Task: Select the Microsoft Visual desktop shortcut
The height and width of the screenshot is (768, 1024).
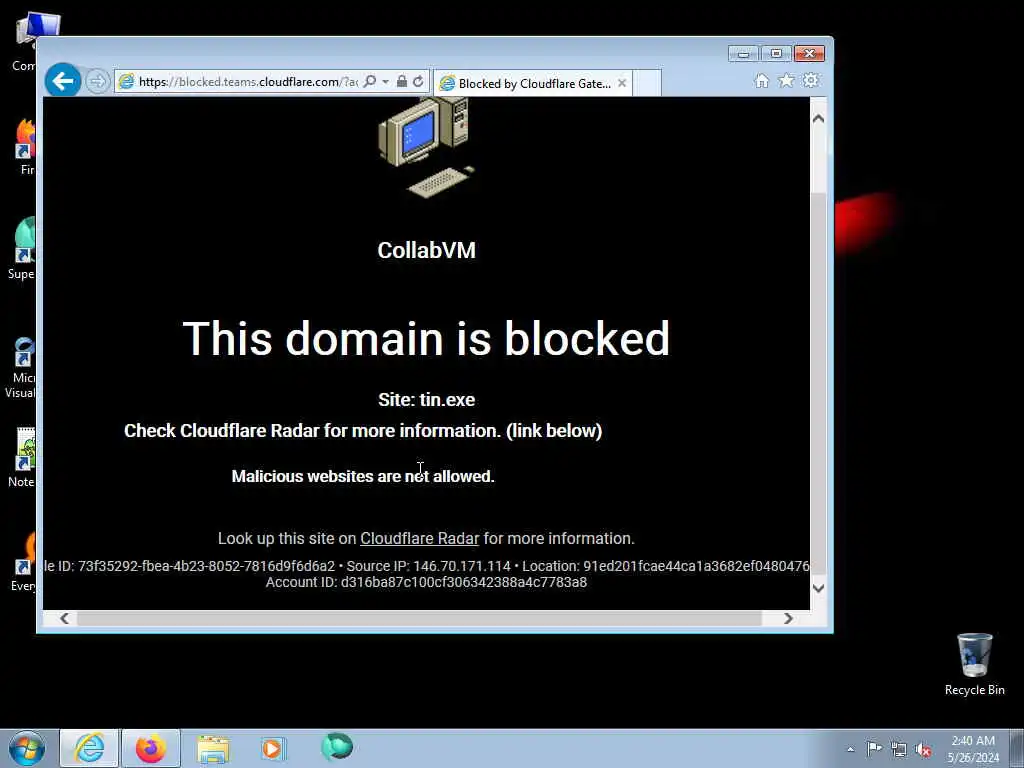Action: tap(22, 368)
